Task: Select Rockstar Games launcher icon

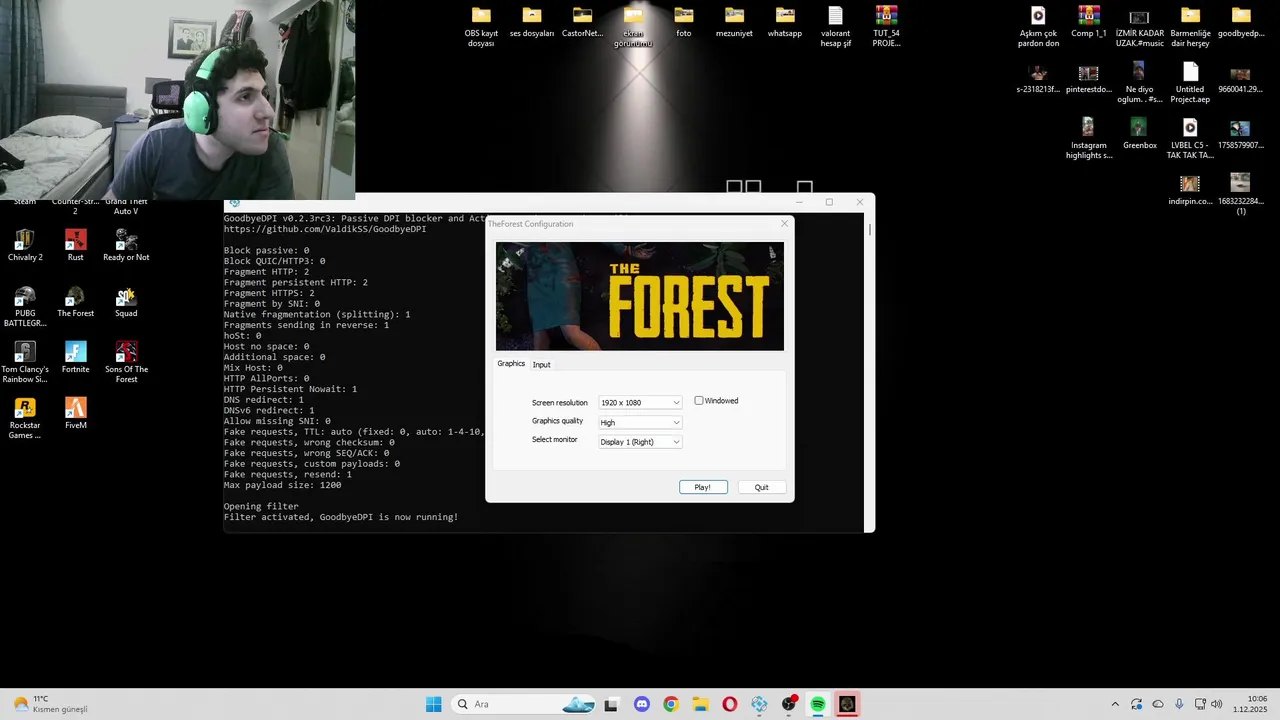Action: click(25, 419)
